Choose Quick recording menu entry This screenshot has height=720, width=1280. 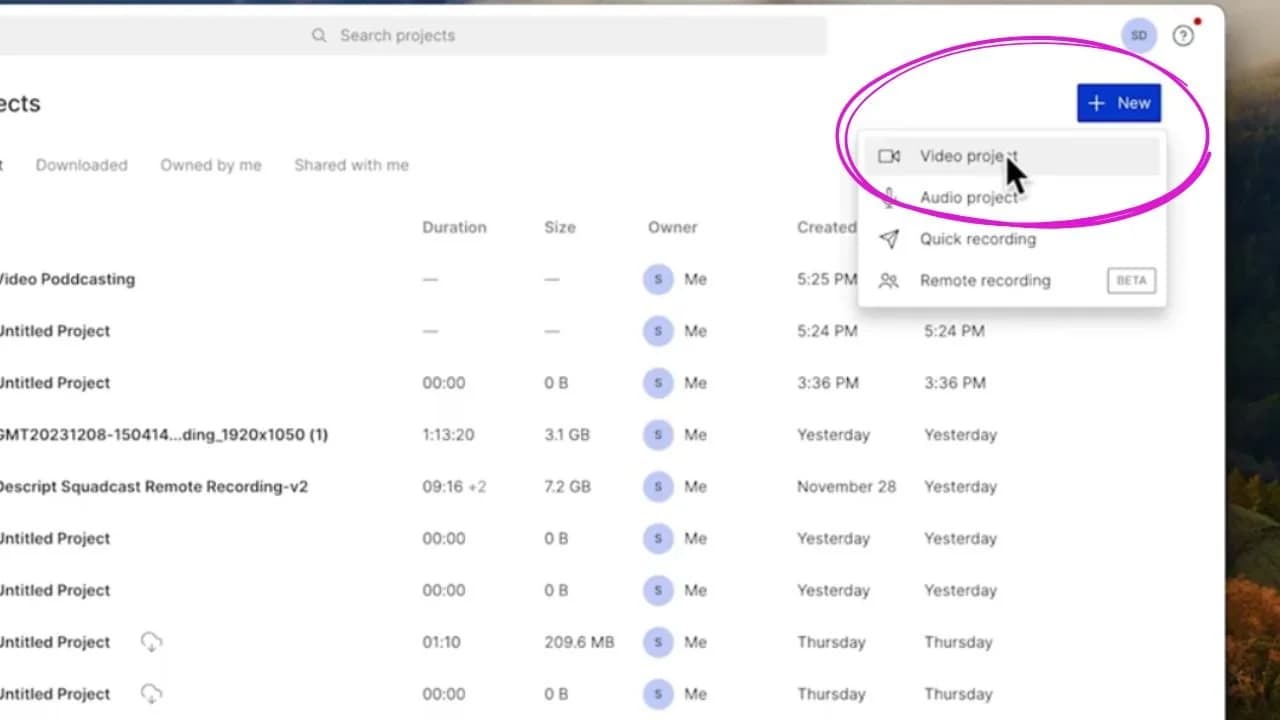[x=1012, y=239]
